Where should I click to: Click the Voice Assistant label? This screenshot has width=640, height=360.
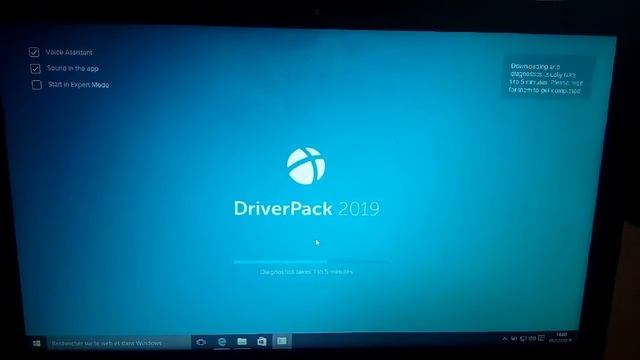pos(69,52)
